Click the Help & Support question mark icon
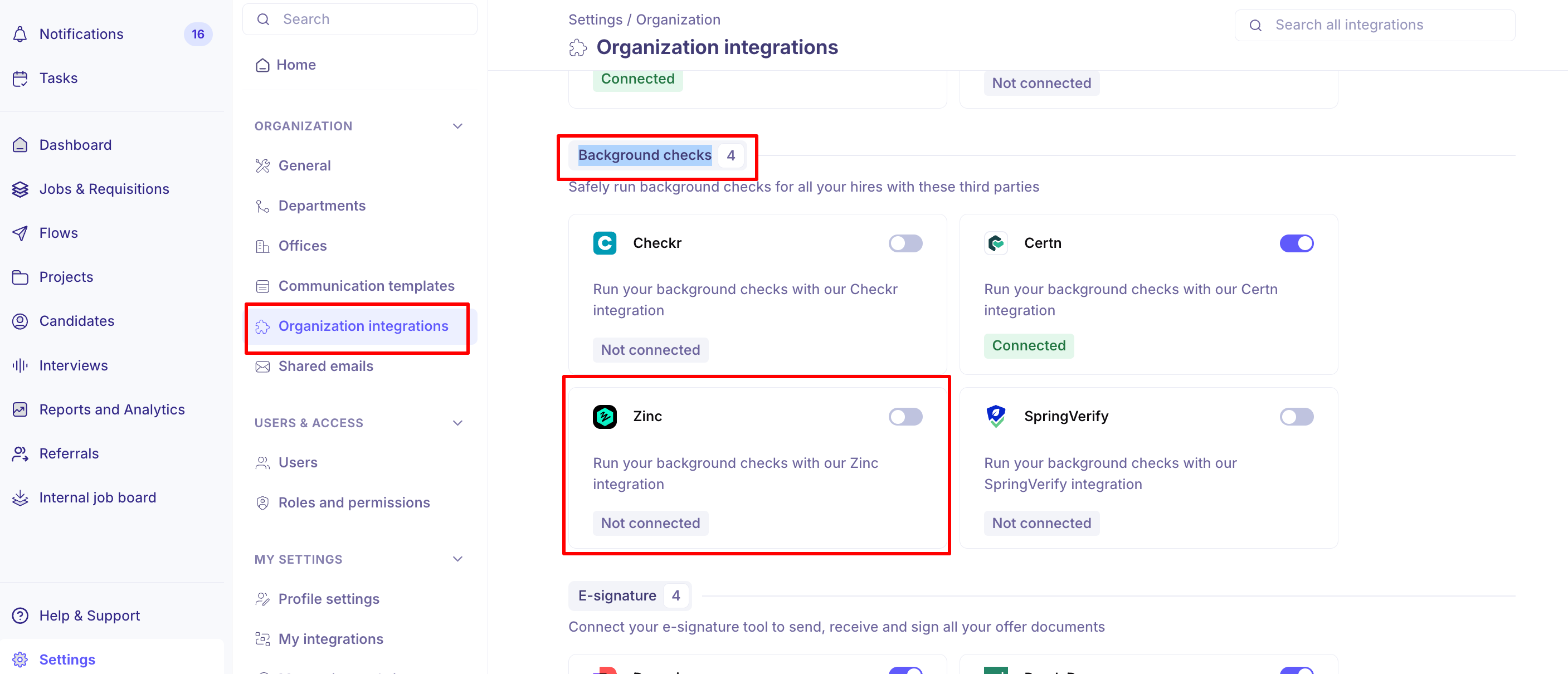The width and height of the screenshot is (1568, 674). point(20,616)
